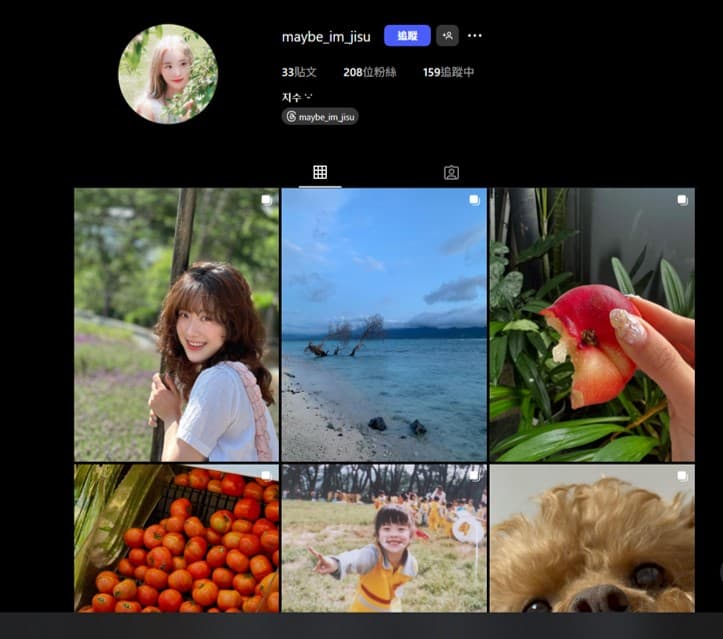
Task: Switch to the tagged photos tab
Action: click(451, 172)
